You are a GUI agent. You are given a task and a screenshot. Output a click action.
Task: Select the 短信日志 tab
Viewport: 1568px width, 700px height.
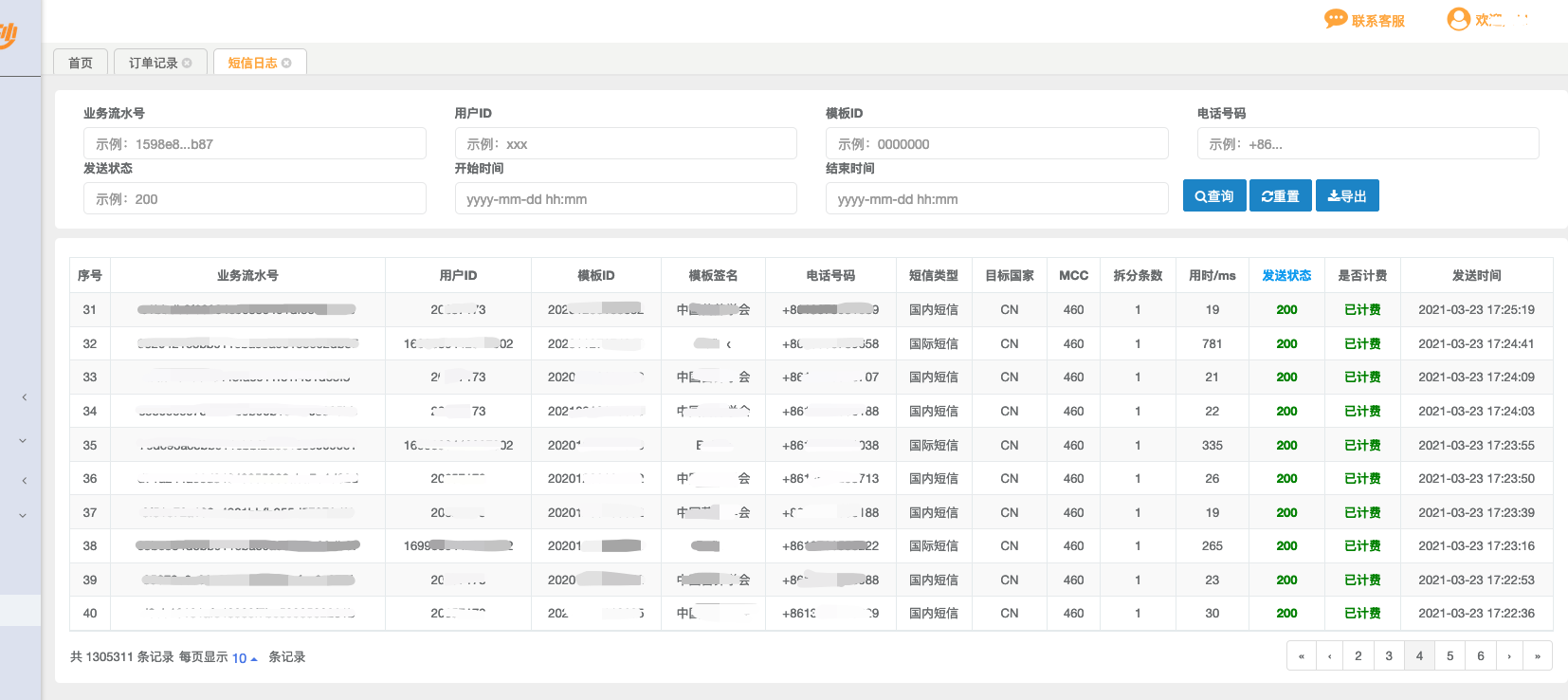[x=252, y=63]
